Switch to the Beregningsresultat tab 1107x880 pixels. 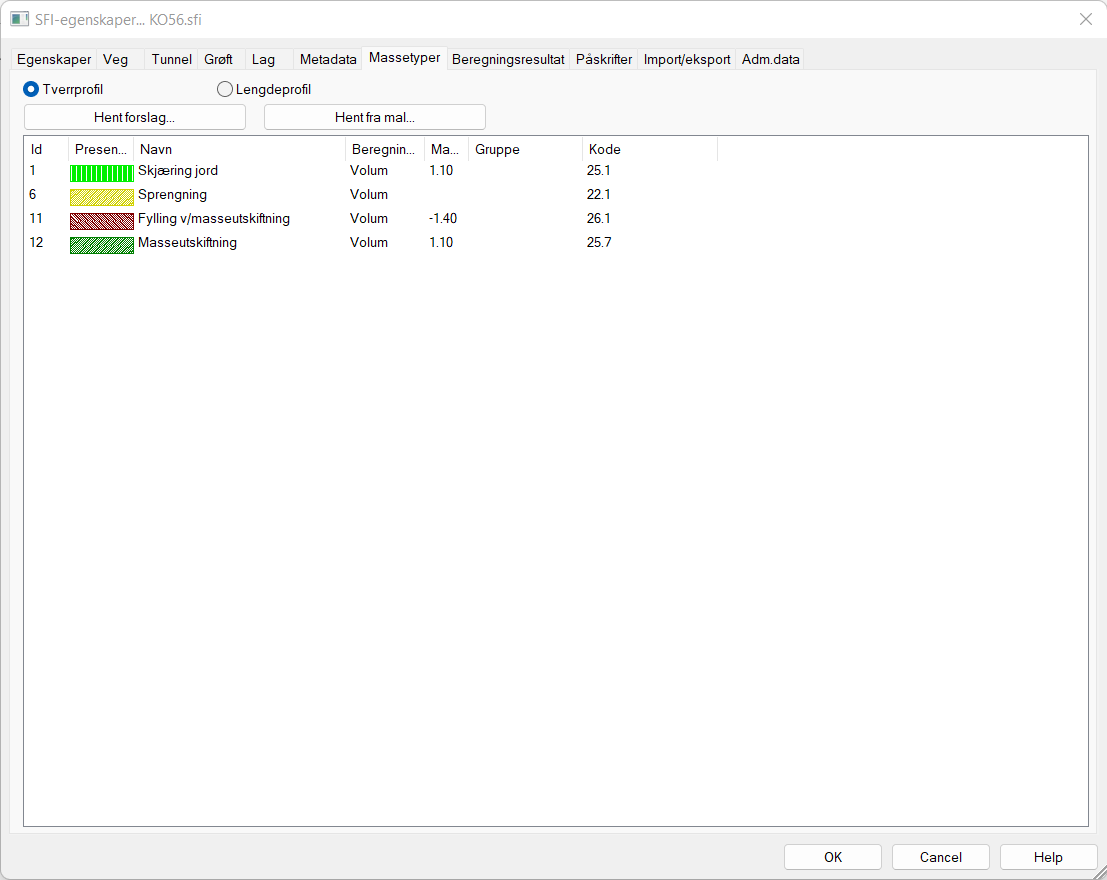tap(507, 59)
